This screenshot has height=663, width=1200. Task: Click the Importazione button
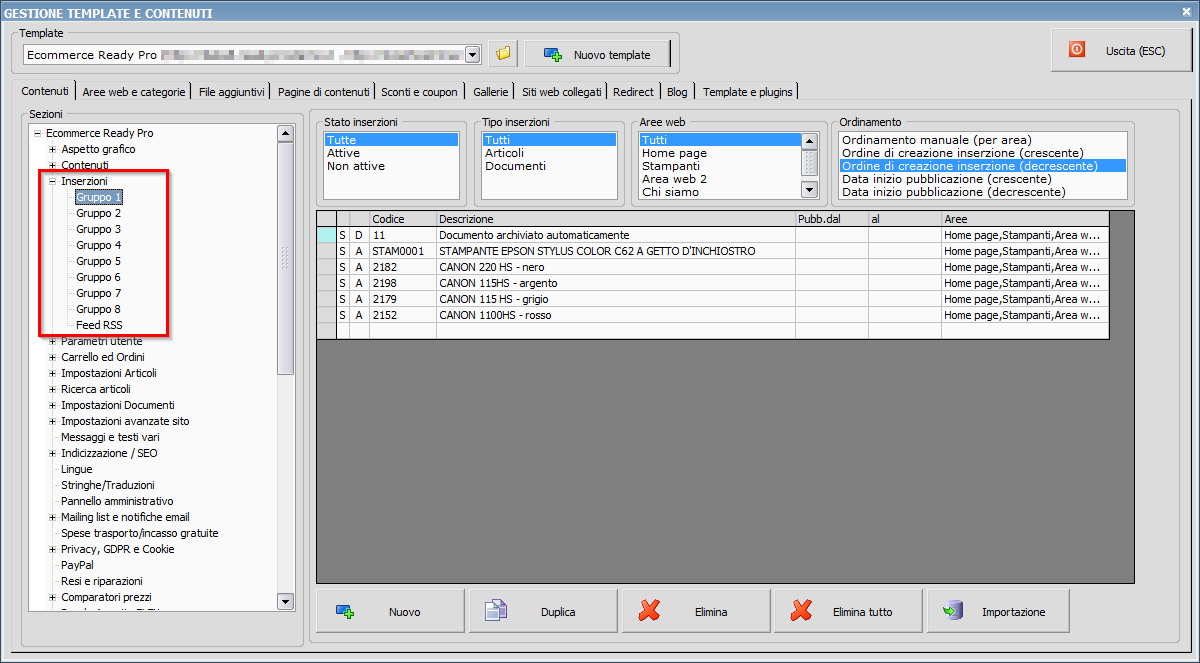pyautogui.click(x=999, y=612)
